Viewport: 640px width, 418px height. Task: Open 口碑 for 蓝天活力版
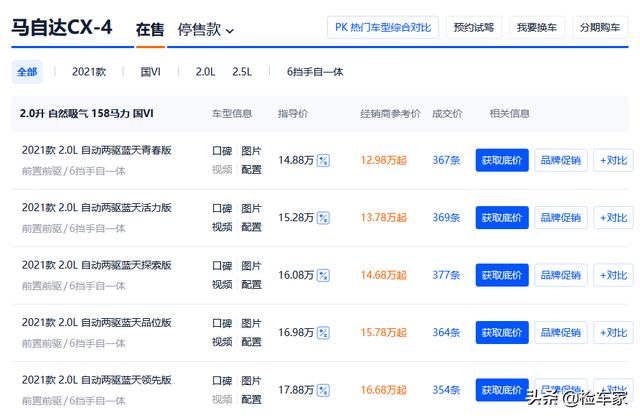click(x=222, y=209)
